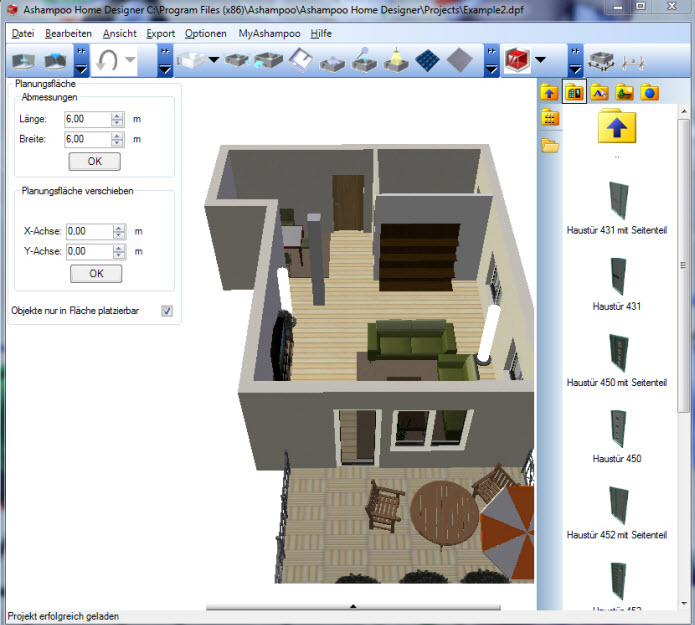Image resolution: width=695 pixels, height=625 pixels.
Task: Click the second view mode icon with blue roof
Action: tap(55, 61)
